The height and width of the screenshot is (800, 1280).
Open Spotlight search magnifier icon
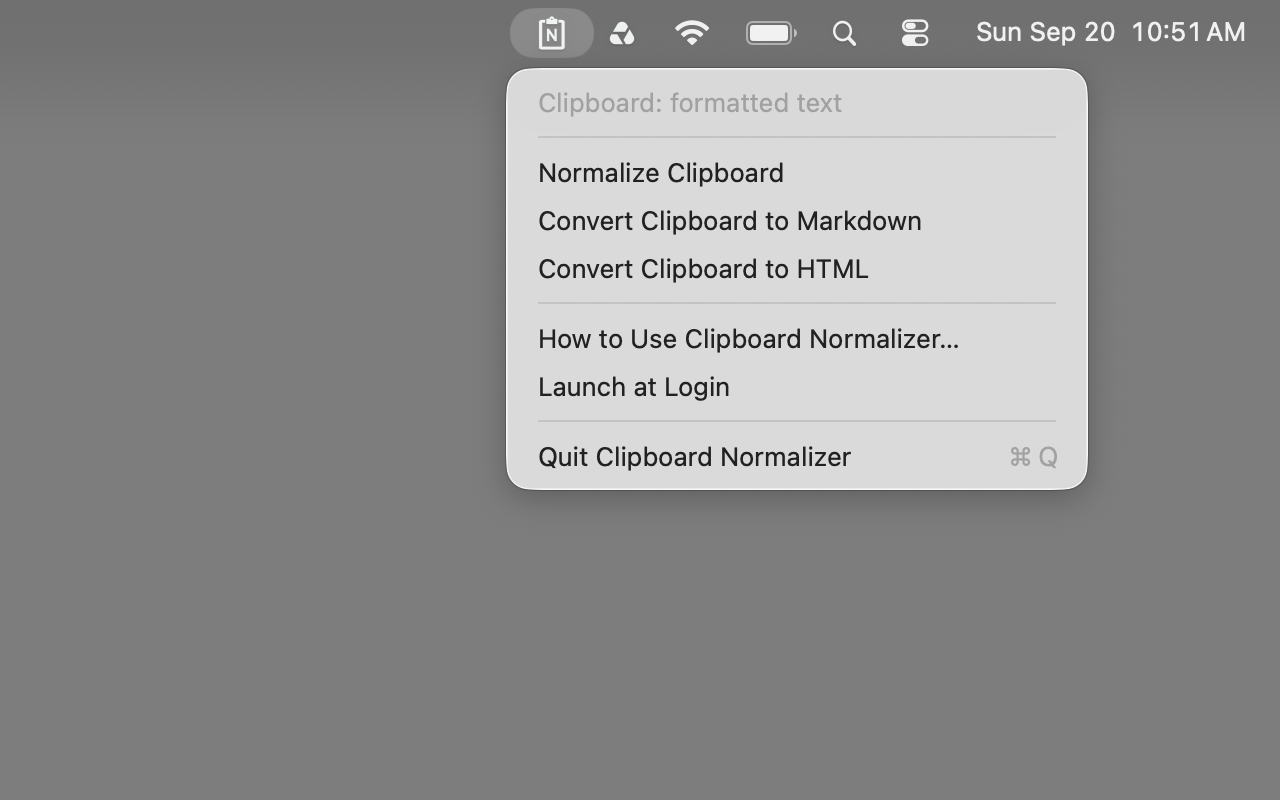(x=844, y=33)
